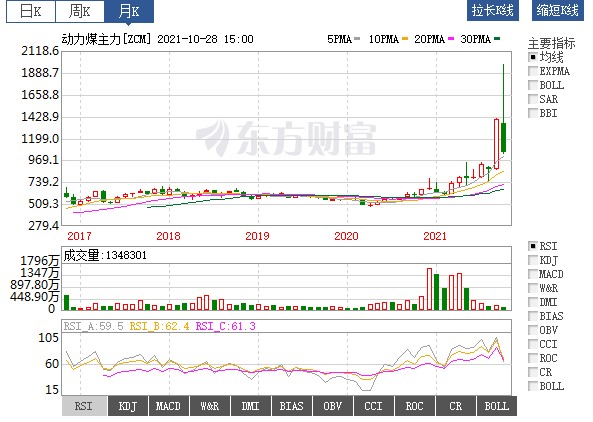The image size is (593, 422).
Task: Switch to the 日K daily chart tab
Action: click(31, 11)
